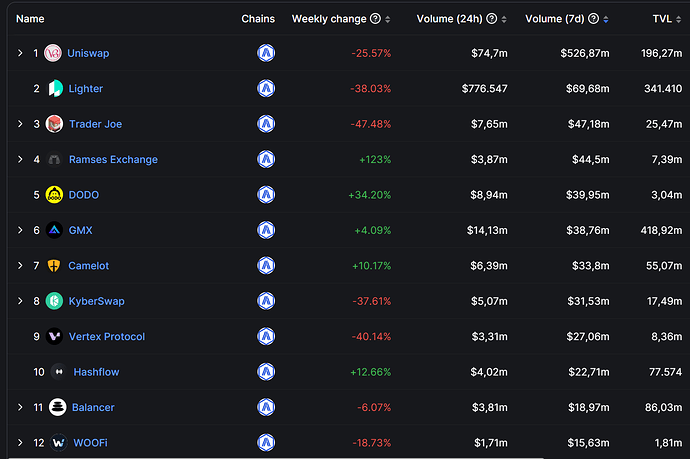
Task: Click help icon next to Weekly change
Action: tap(375, 19)
